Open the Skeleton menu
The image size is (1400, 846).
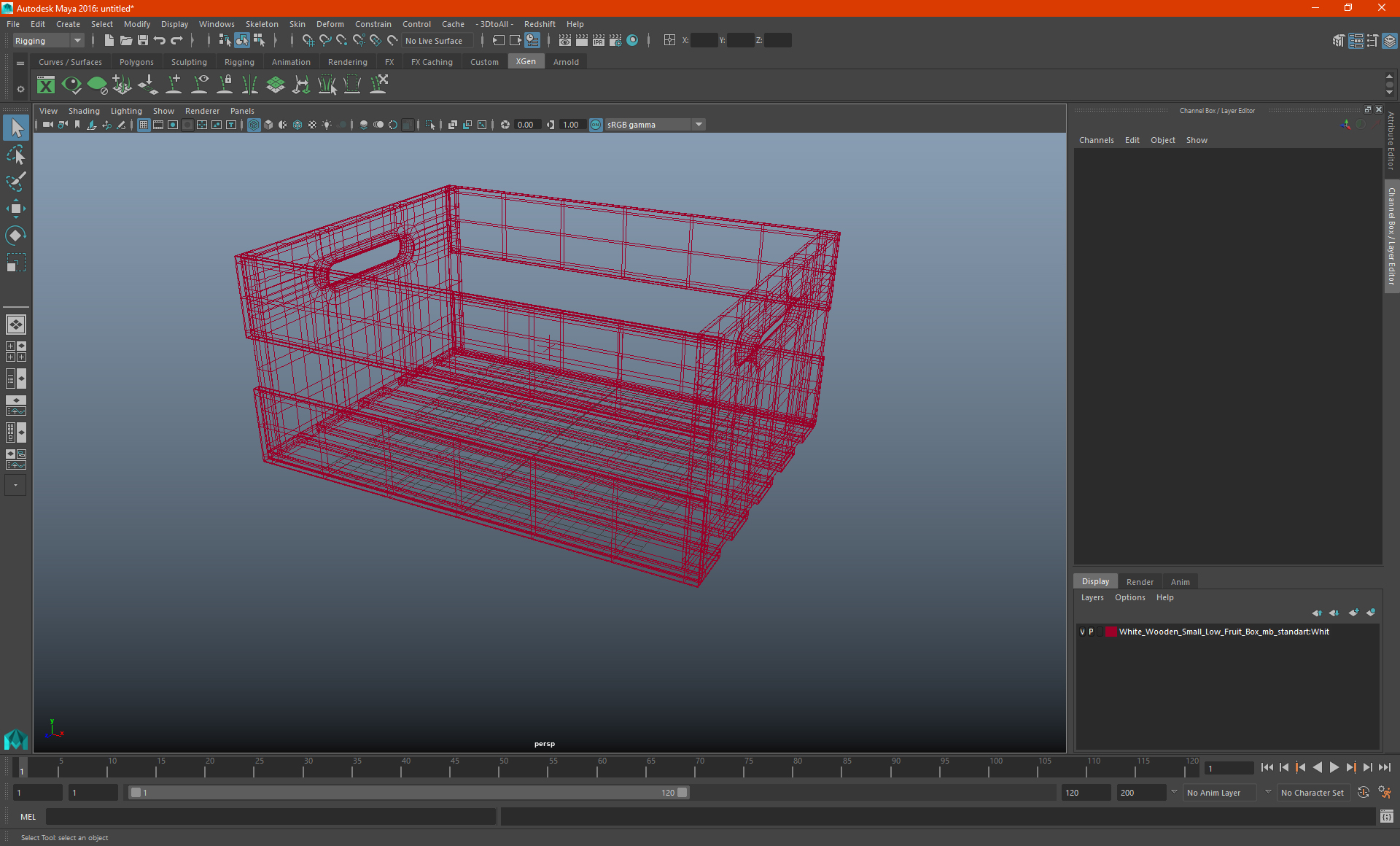(262, 24)
